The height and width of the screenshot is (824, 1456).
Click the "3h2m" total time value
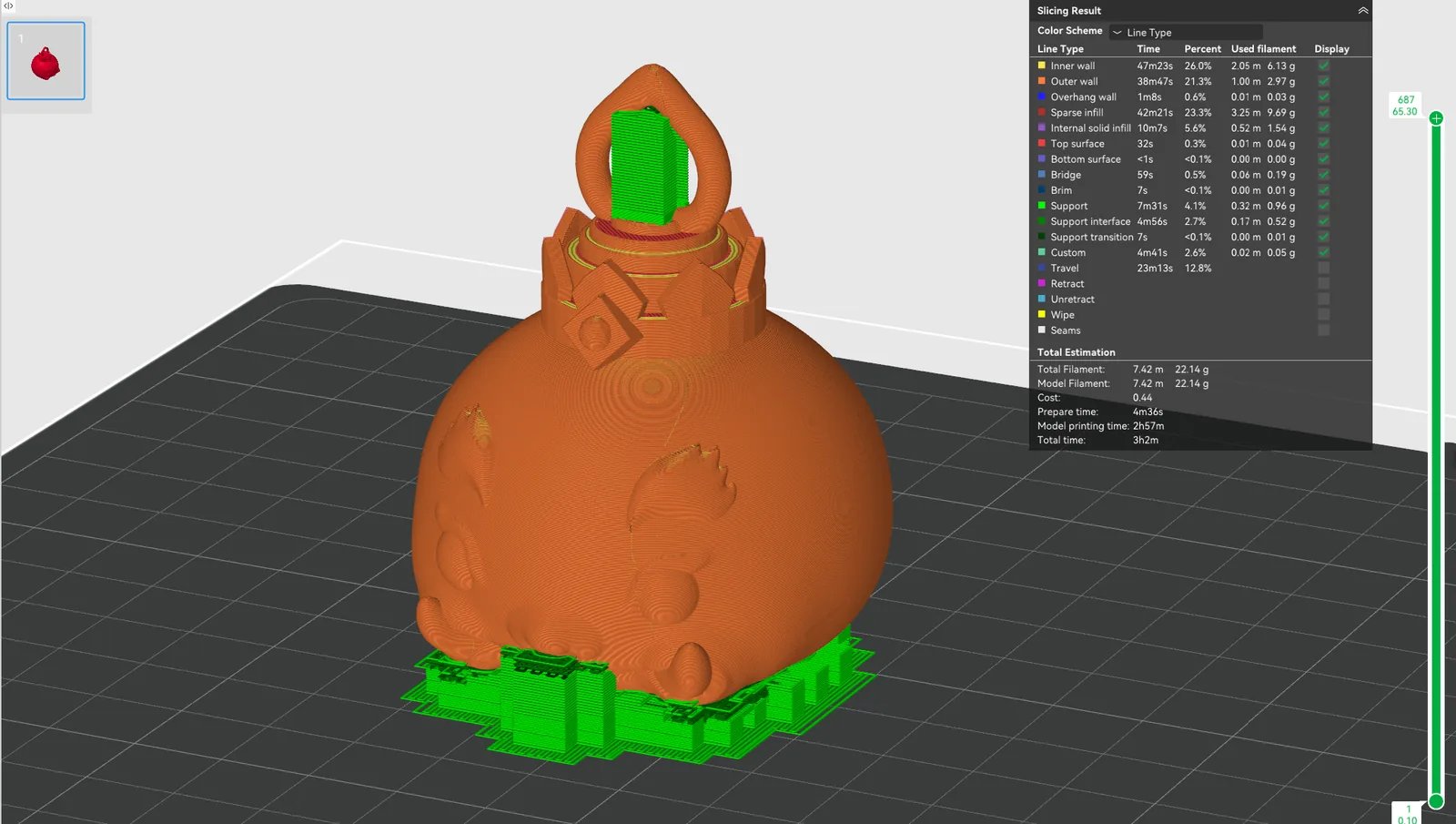tap(1146, 440)
